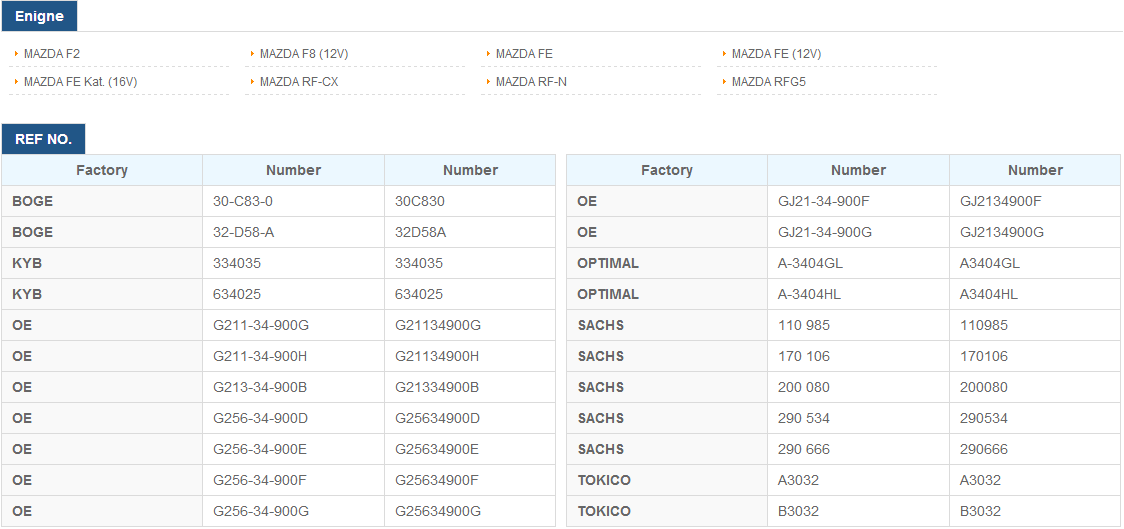The width and height of the screenshot is (1124, 529).
Task: Select SACHS number 110 985
Action: pyautogui.click(x=804, y=325)
